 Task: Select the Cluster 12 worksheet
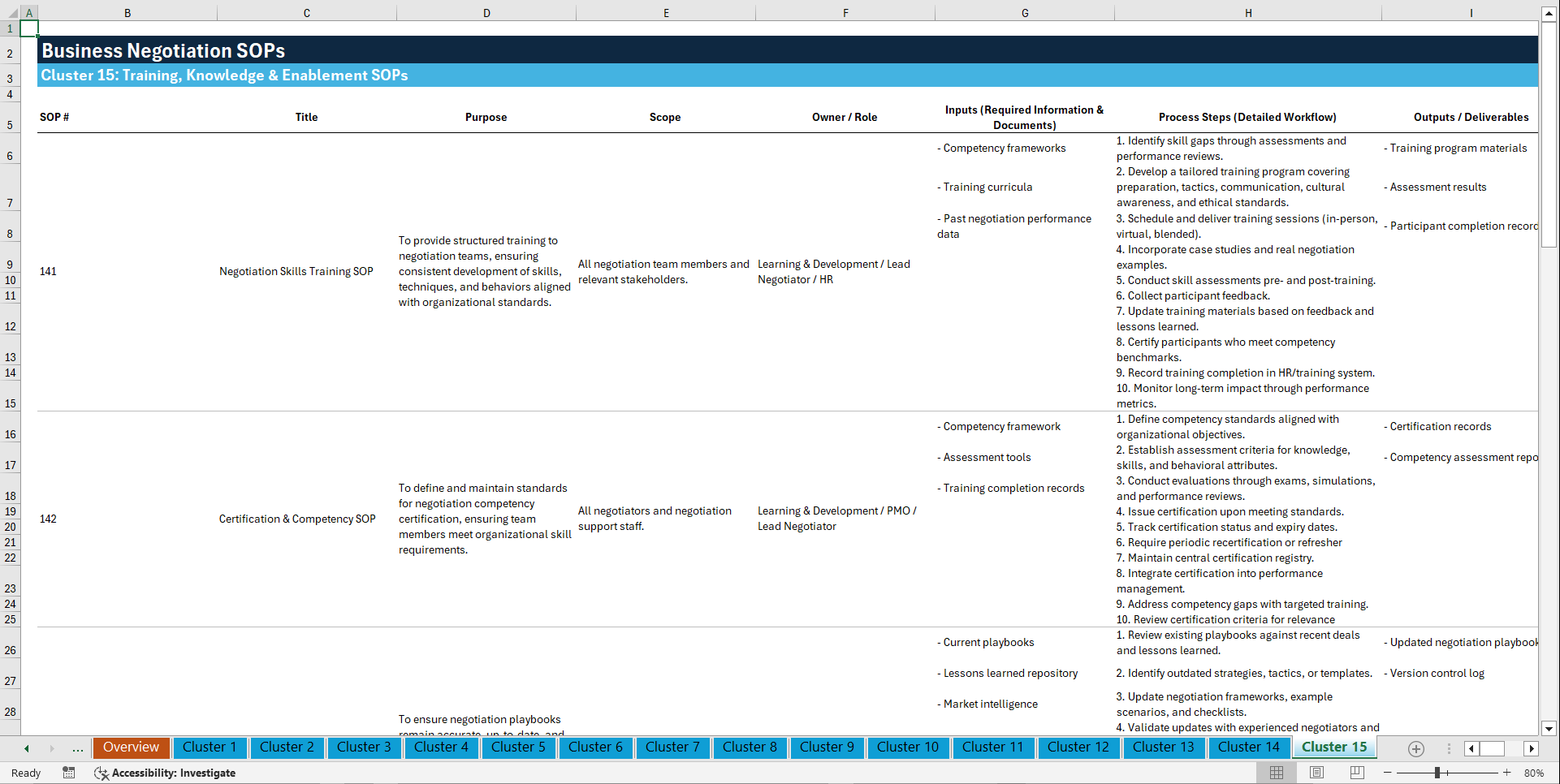tap(1078, 747)
